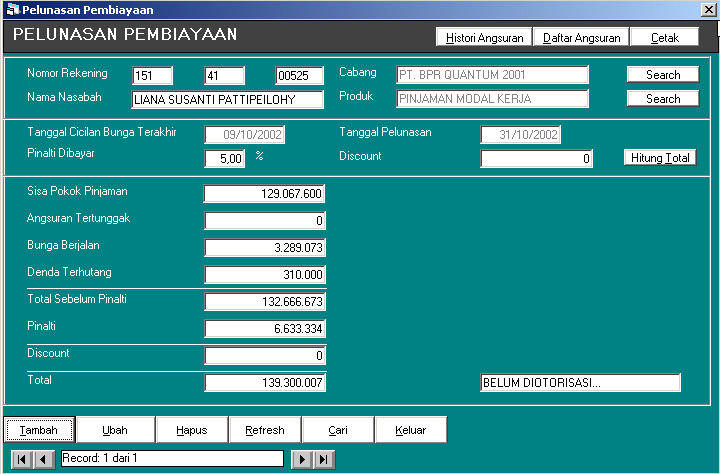Click the Hapus button
The width and height of the screenshot is (720, 474).
[x=192, y=430]
